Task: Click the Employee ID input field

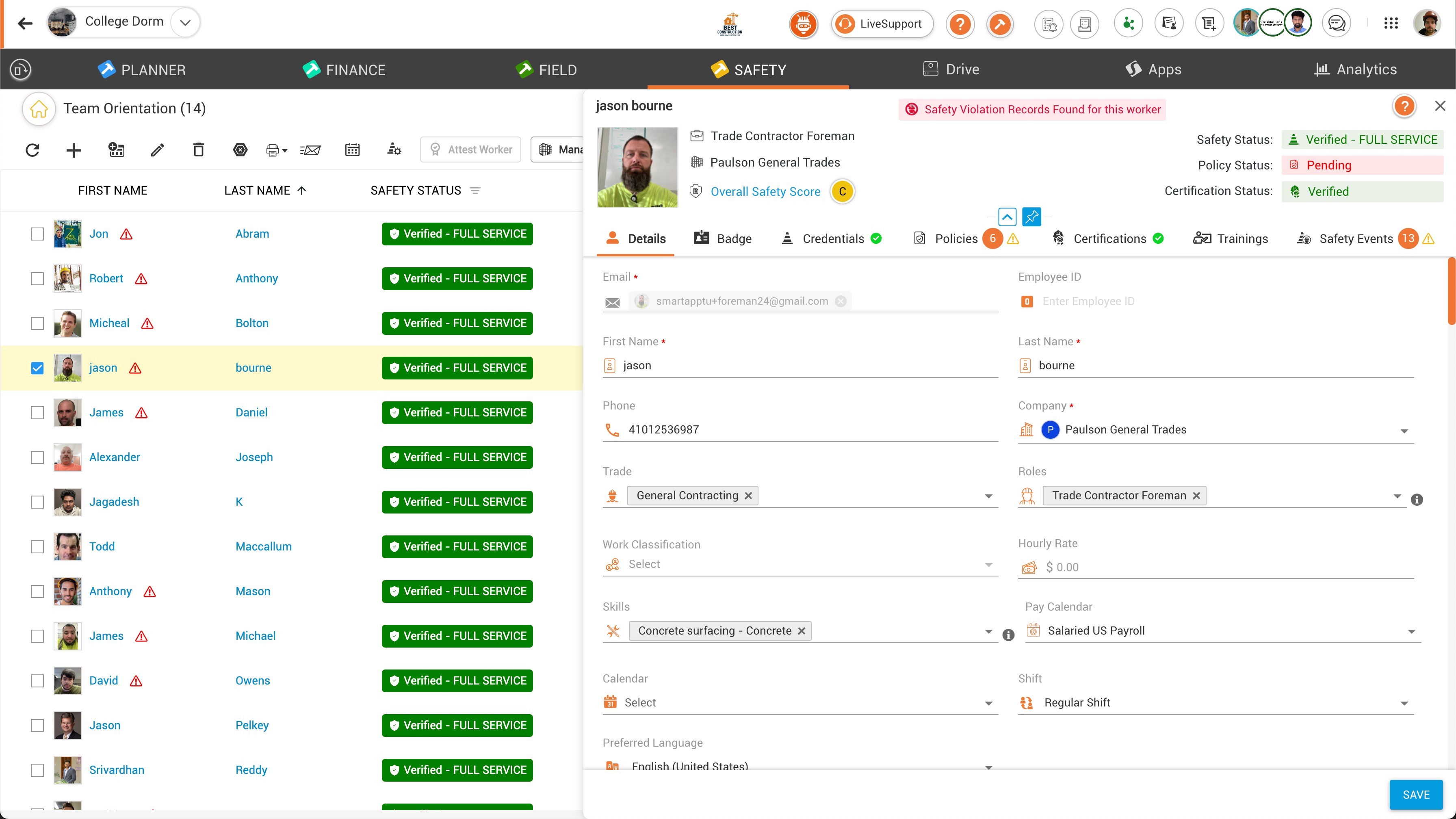Action: click(1216, 301)
